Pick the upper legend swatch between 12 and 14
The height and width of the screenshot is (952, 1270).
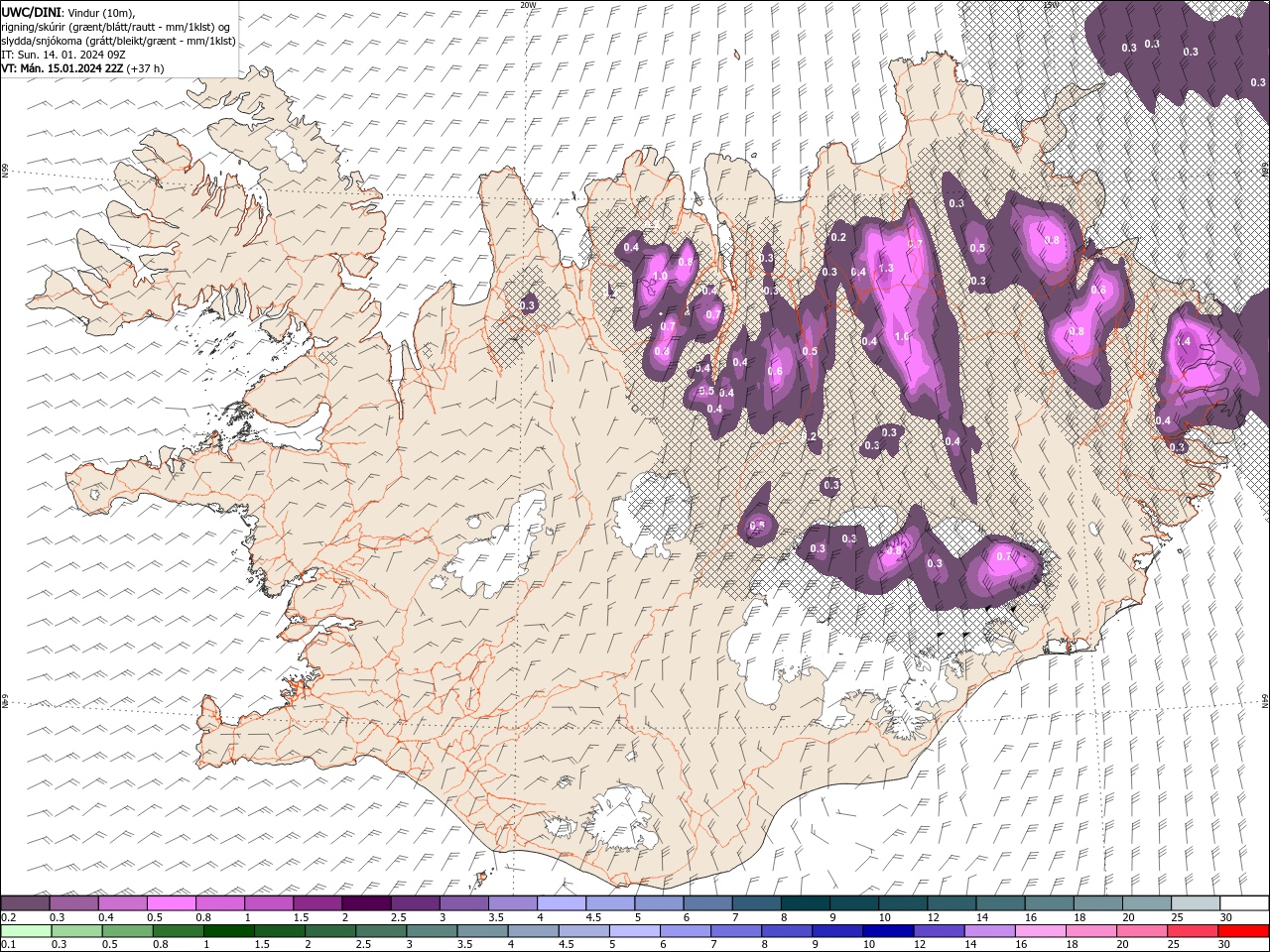(951, 903)
